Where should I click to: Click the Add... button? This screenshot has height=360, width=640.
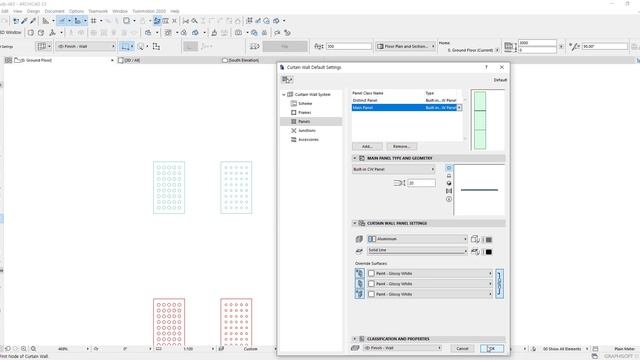[x=367, y=146]
